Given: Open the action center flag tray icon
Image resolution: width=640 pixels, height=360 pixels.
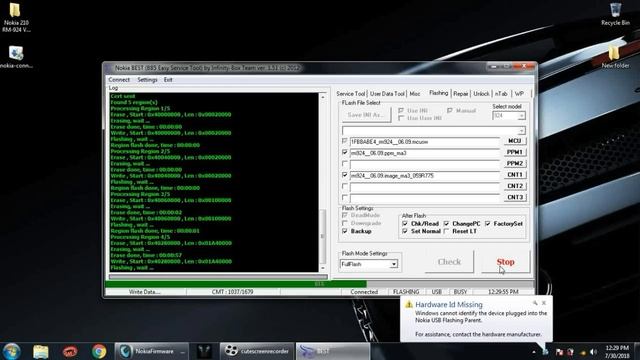Looking at the screenshot, I should (x=559, y=352).
